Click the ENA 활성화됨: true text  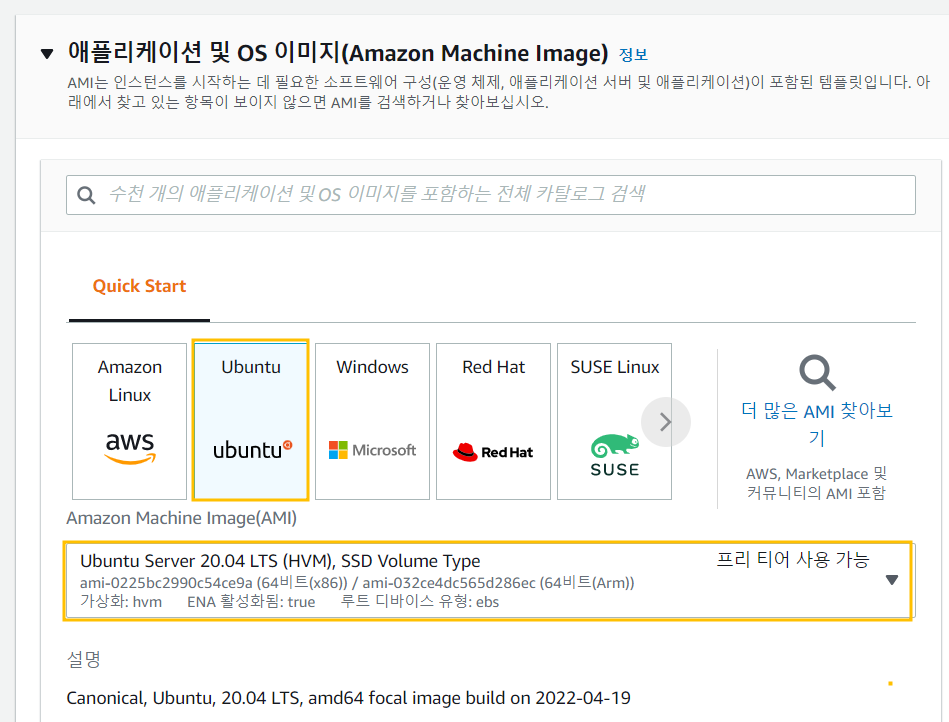pos(251,602)
